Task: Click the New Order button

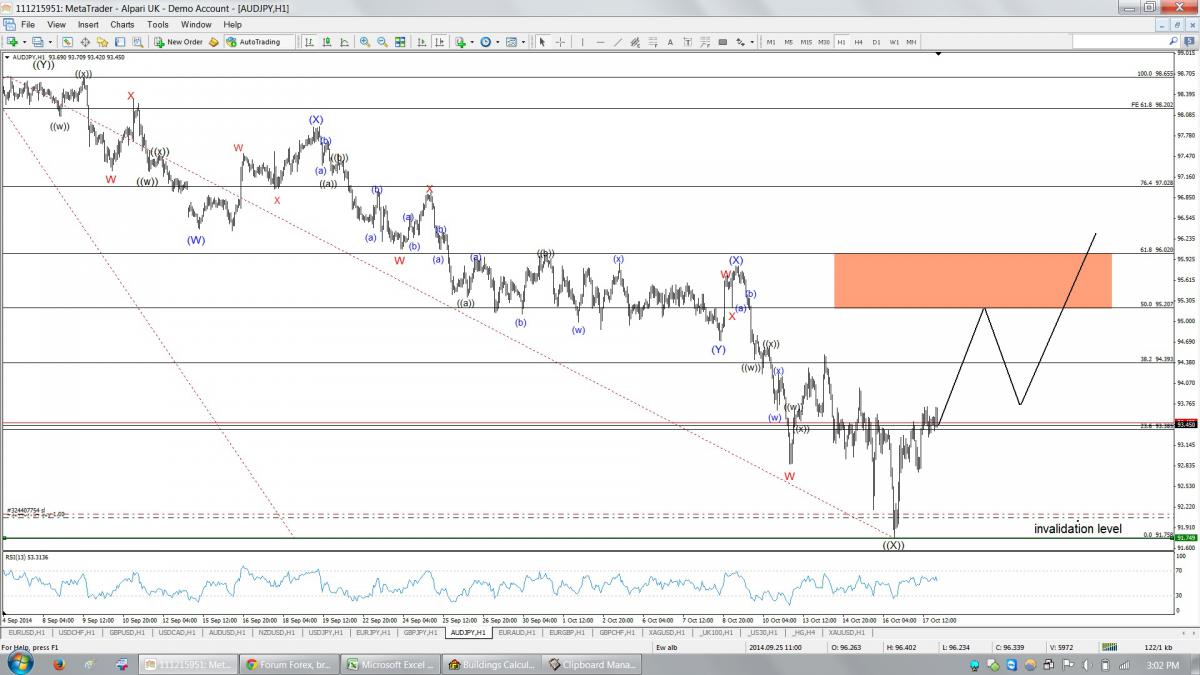Action: tap(178, 42)
